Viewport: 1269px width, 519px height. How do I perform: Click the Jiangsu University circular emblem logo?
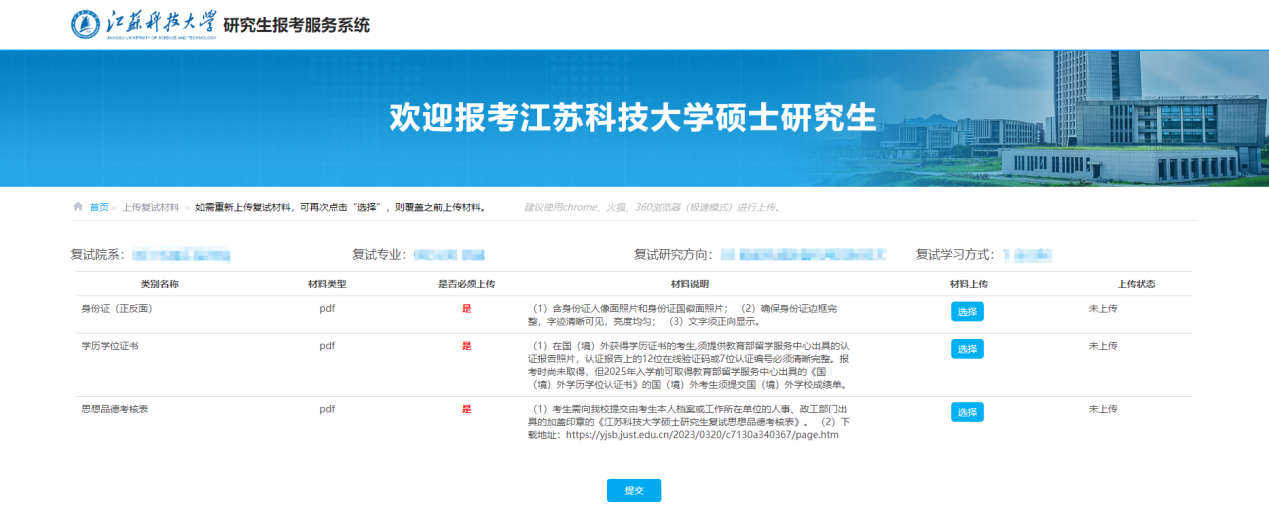click(86, 24)
